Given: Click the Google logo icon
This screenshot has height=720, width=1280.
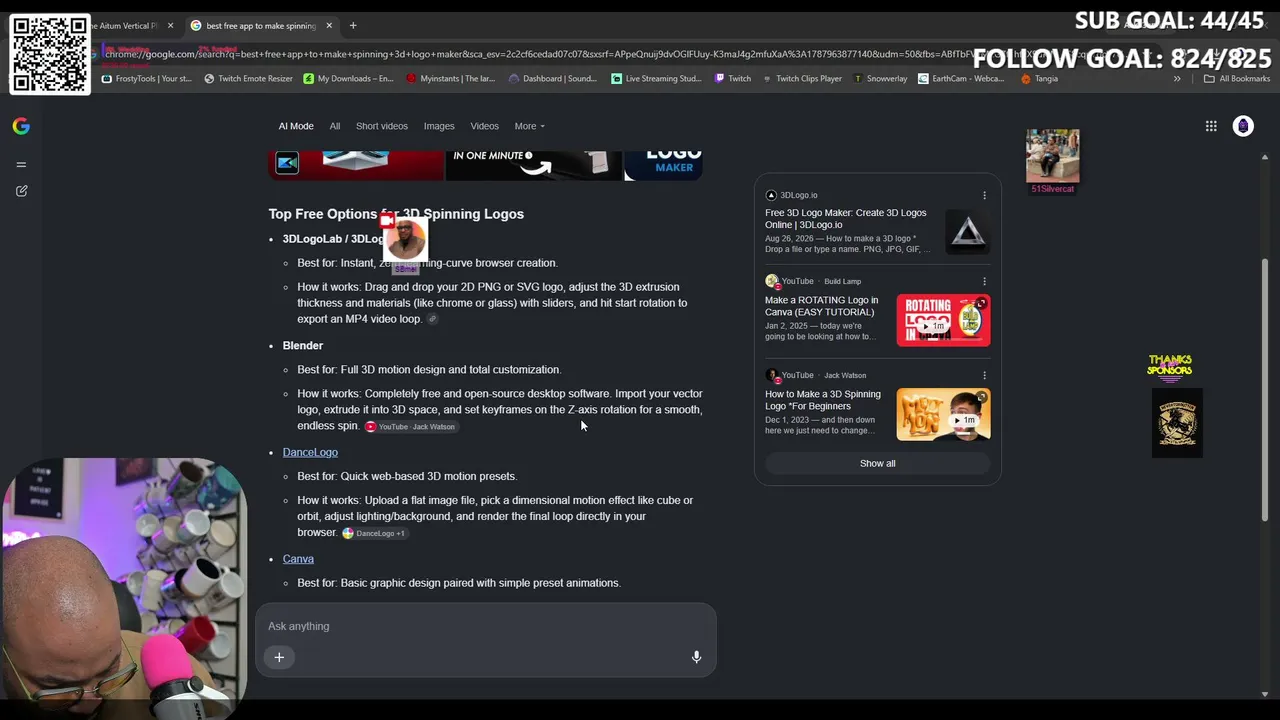Looking at the screenshot, I should pos(21,126).
